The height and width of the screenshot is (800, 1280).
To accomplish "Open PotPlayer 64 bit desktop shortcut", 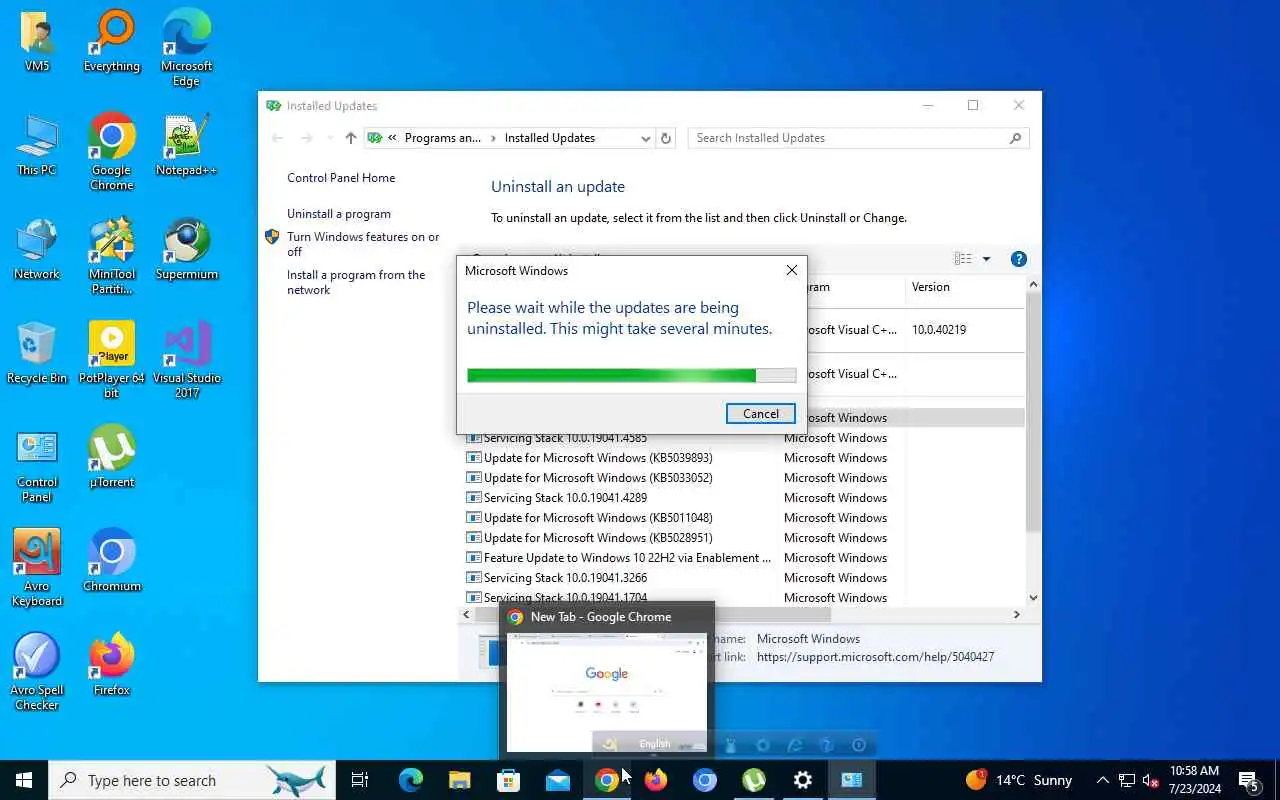I will point(112,360).
